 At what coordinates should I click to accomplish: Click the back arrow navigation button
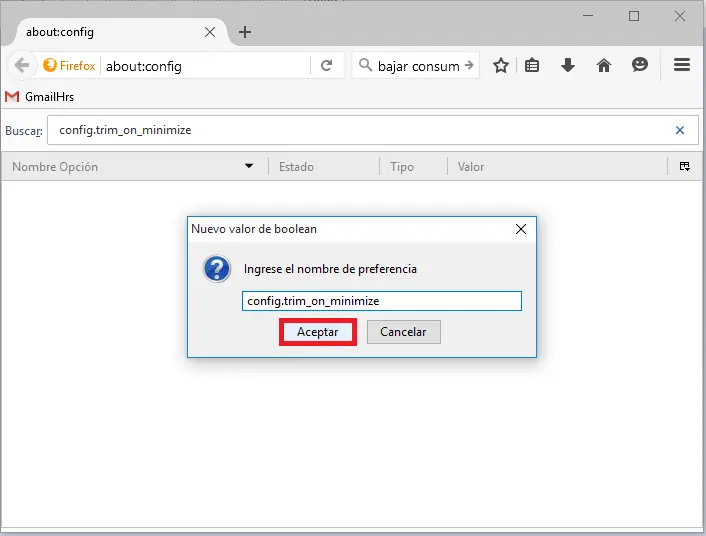pos(22,66)
